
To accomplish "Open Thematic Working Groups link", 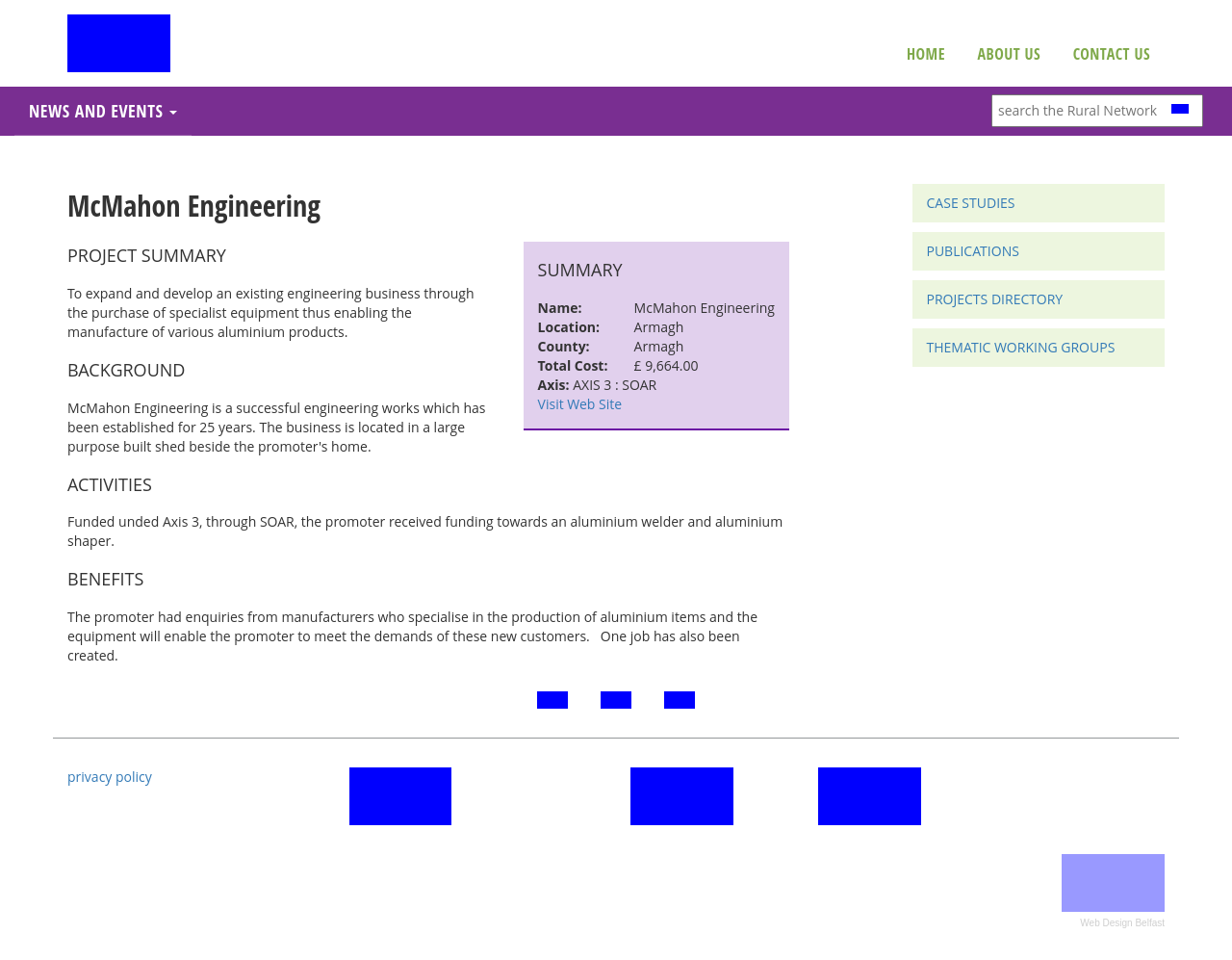I will click(x=1020, y=348).
